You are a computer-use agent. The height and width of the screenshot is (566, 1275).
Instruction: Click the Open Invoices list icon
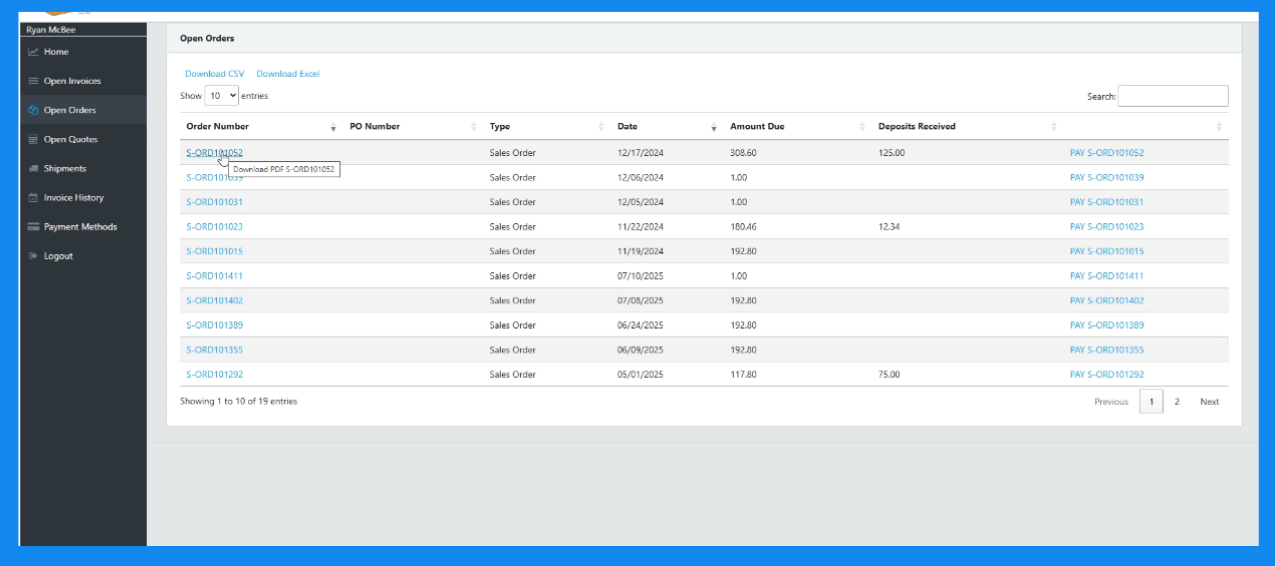click(x=33, y=81)
